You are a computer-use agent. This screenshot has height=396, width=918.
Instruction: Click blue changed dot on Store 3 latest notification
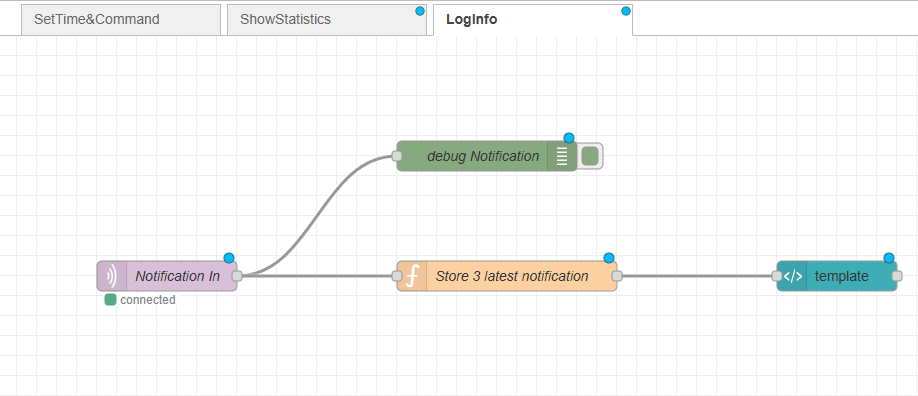pos(609,258)
